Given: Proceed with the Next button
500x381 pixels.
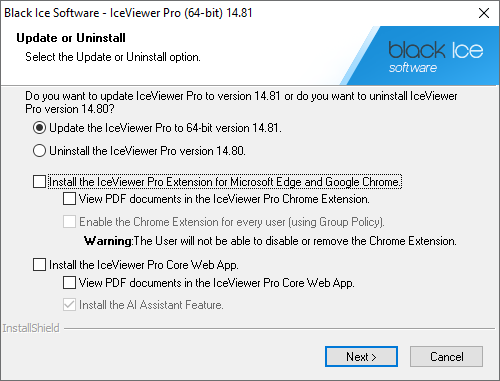Looking at the screenshot, I should 361,357.
